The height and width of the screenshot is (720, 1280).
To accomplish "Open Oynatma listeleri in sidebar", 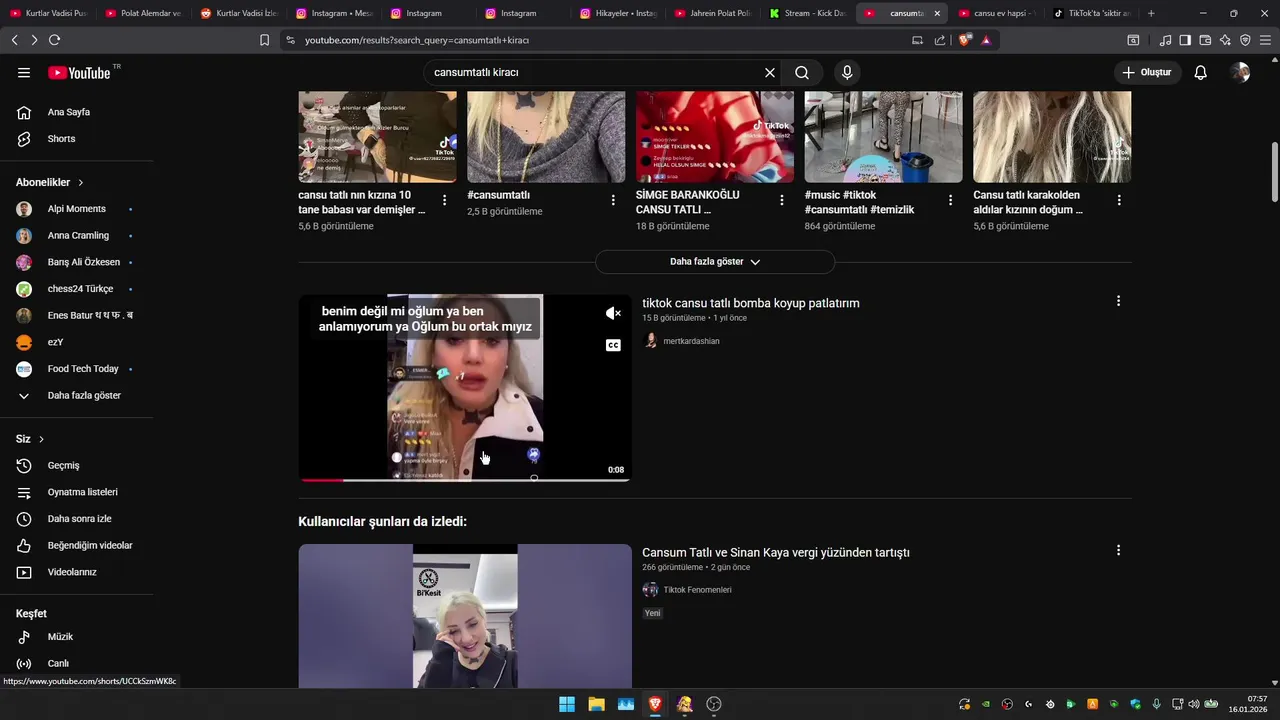I will coord(76,492).
